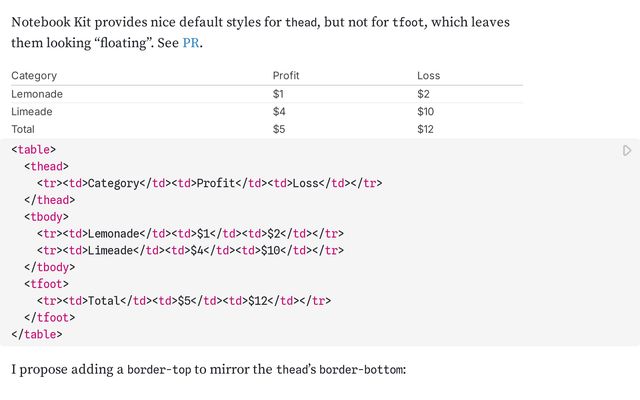Place cursor on opening thead tag
Viewport: 640px width, 400px height.
click(46, 166)
